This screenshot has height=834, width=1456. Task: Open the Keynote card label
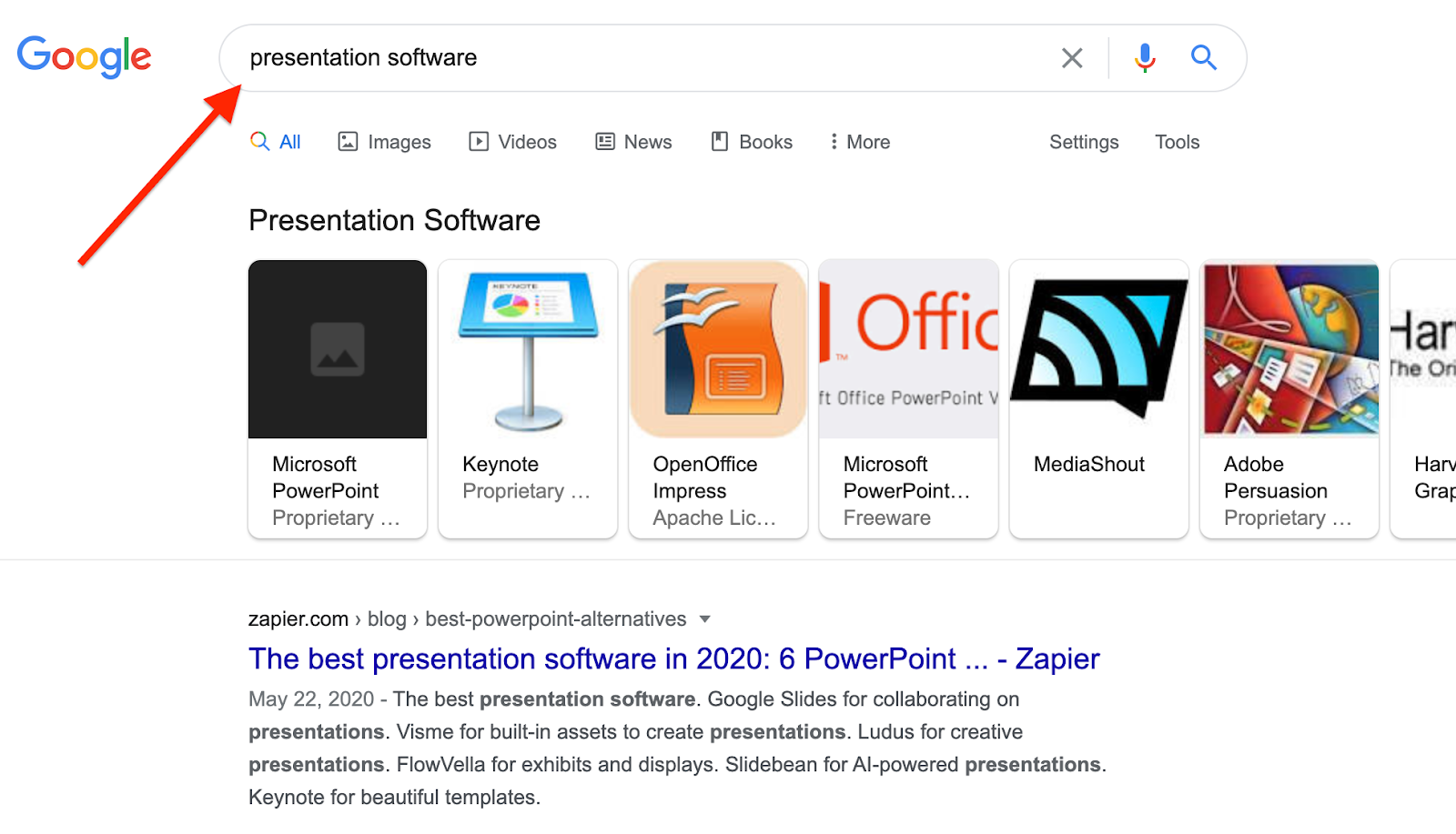[500, 464]
